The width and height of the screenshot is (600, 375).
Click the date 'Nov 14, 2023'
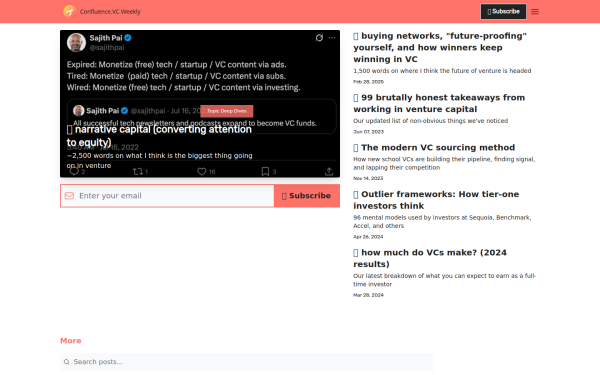[368, 178]
